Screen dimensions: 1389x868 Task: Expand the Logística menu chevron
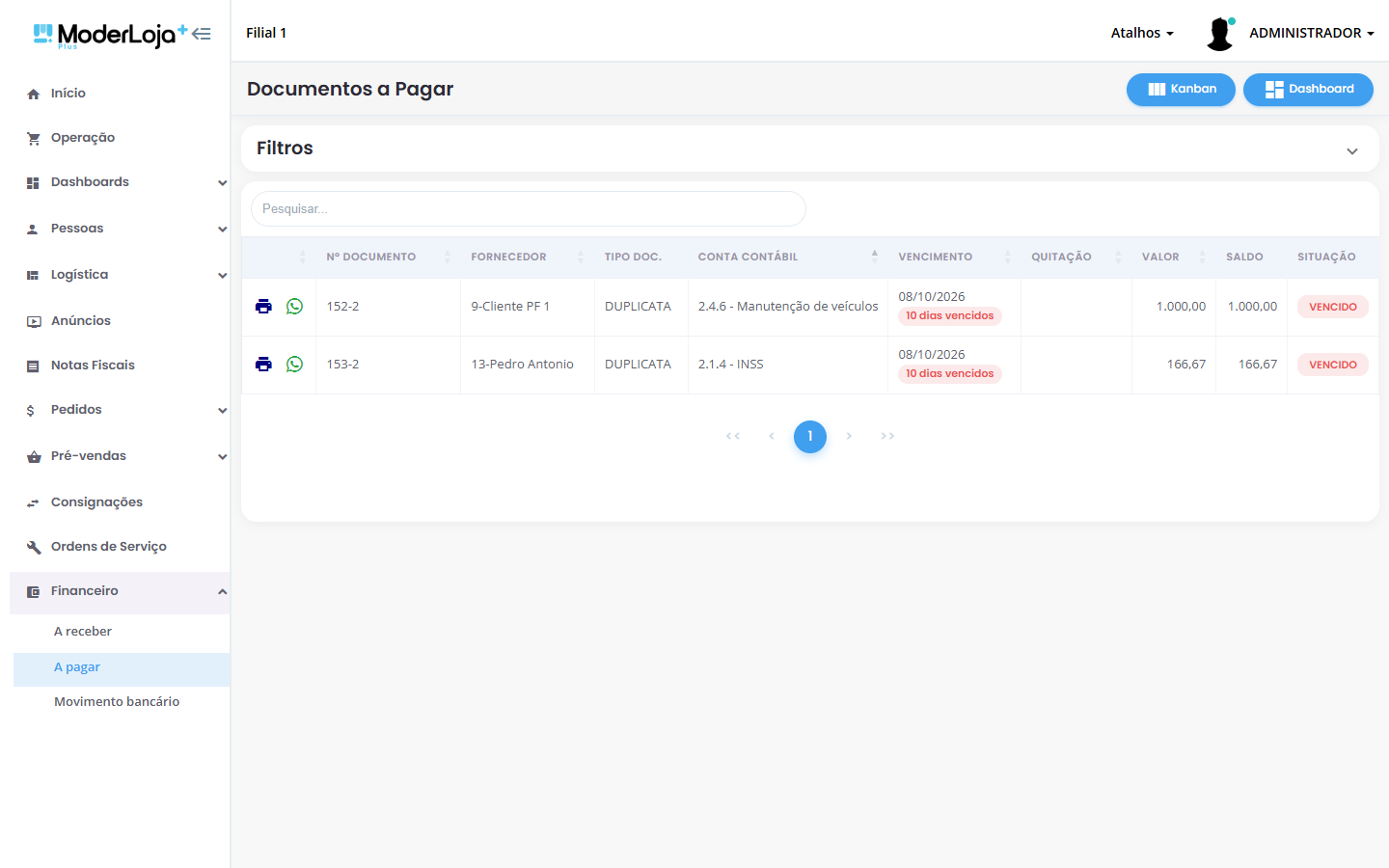tap(222, 275)
